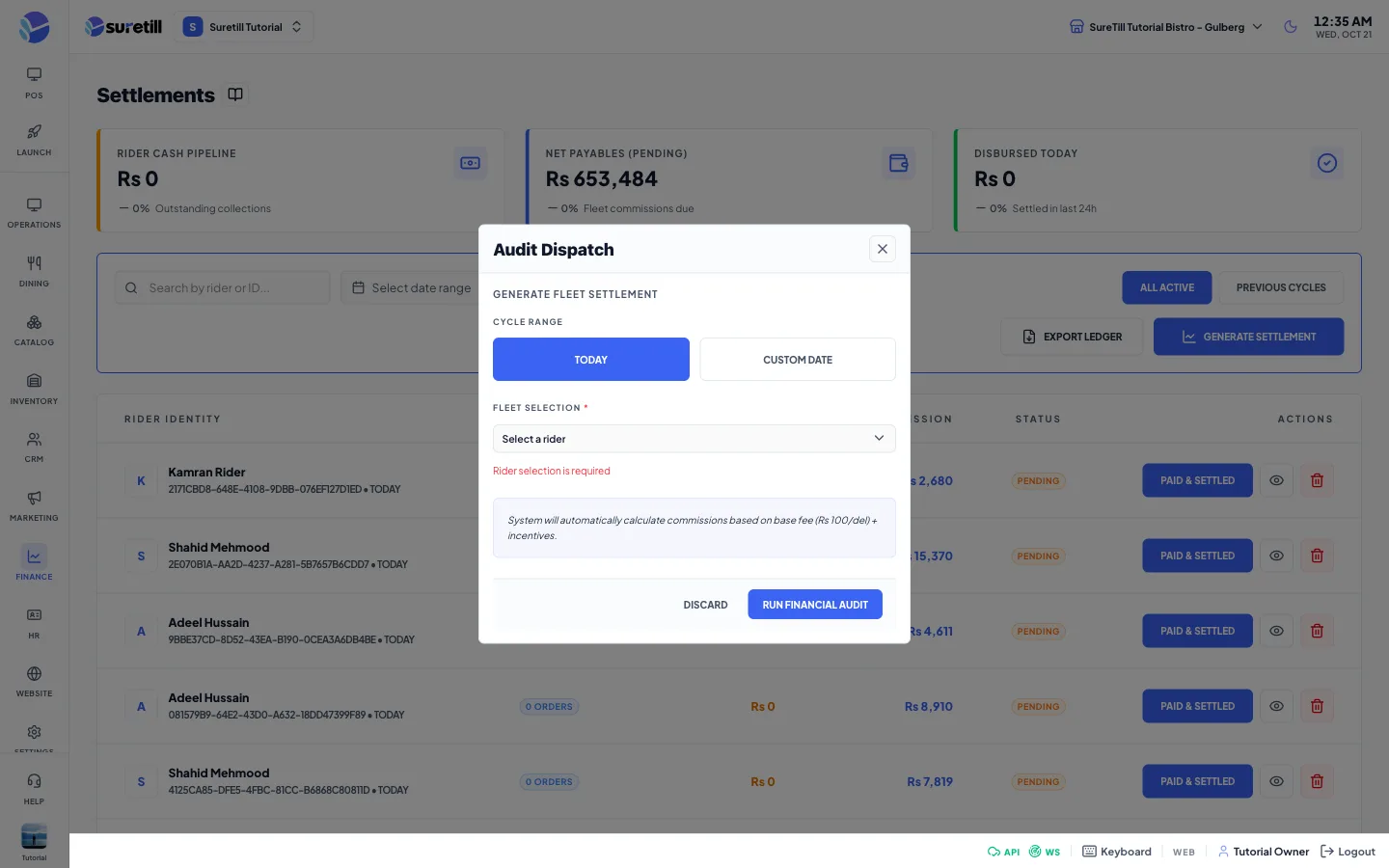This screenshot has width=1389, height=868.
Task: Choose Today cycle range
Action: pyautogui.click(x=591, y=360)
